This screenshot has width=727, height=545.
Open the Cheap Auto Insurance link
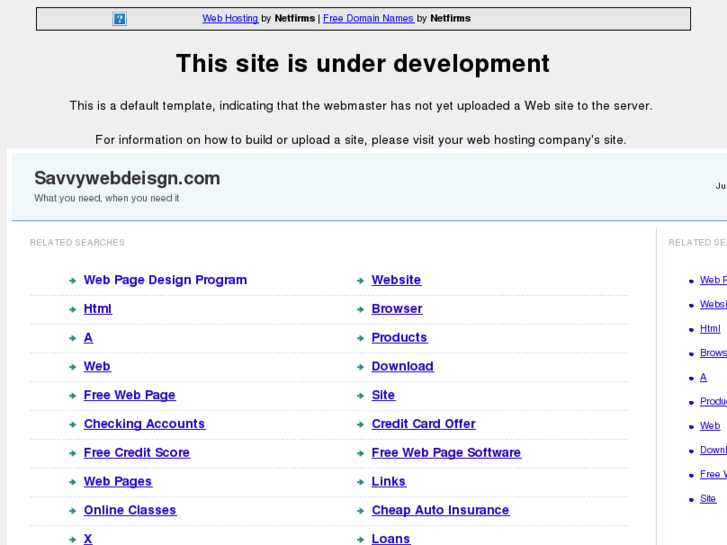[440, 510]
